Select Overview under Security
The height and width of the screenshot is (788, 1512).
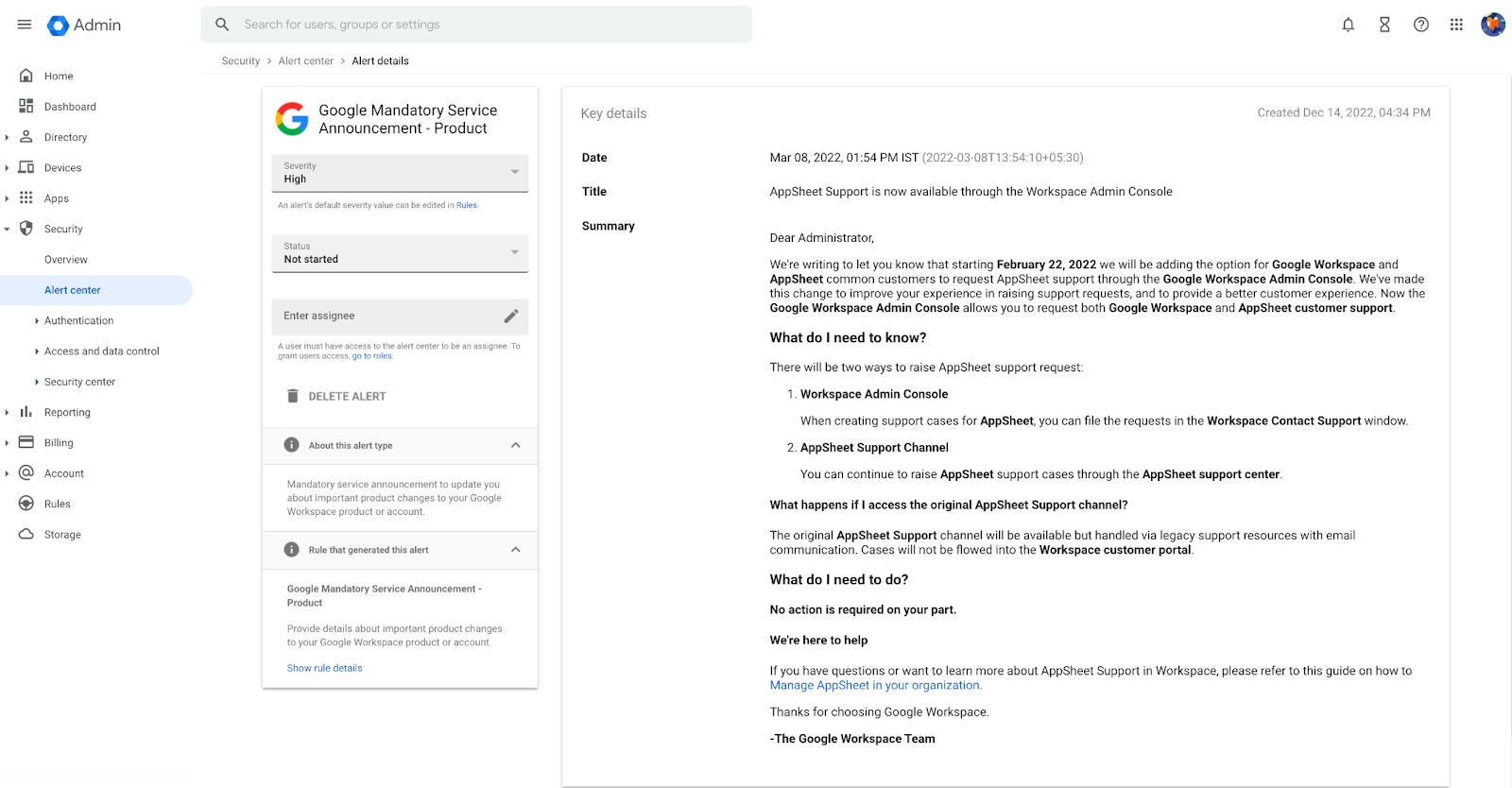66,260
